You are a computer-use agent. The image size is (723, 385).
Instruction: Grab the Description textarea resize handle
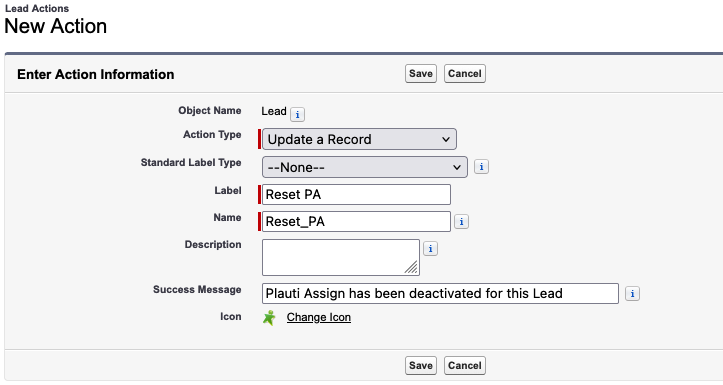tap(412, 267)
